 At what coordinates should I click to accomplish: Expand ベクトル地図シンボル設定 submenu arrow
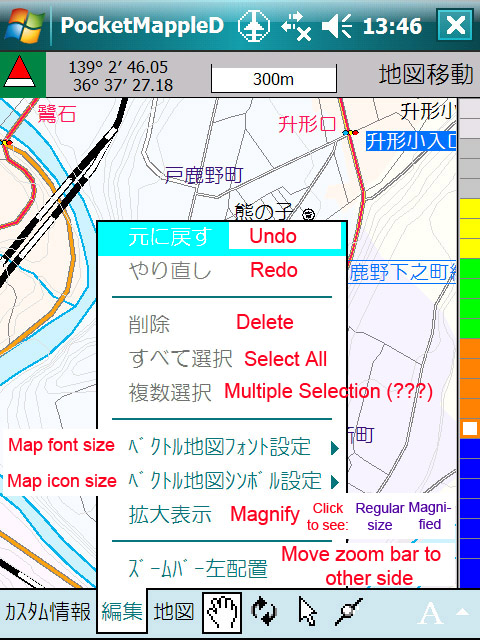[x=335, y=482]
